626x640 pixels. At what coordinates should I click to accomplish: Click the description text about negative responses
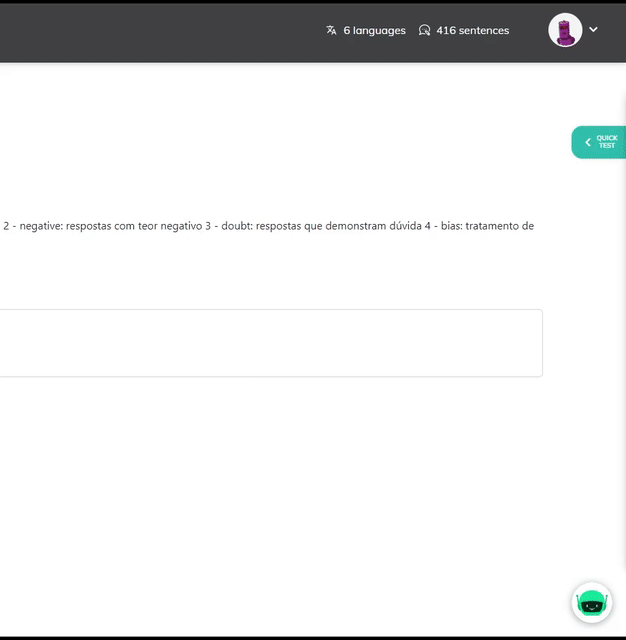click(x=269, y=226)
